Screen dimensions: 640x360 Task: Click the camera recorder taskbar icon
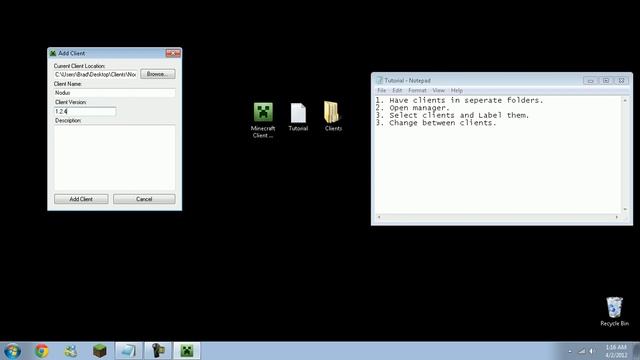[158, 351]
